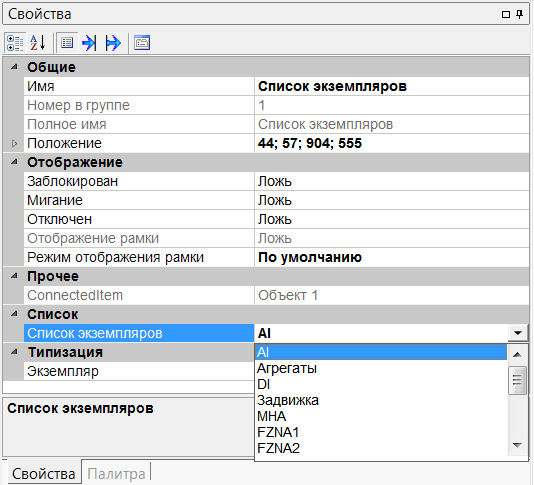The image size is (534, 485).
Task: Close the Список экземпляров dropdown arrow
Action: coord(518,333)
